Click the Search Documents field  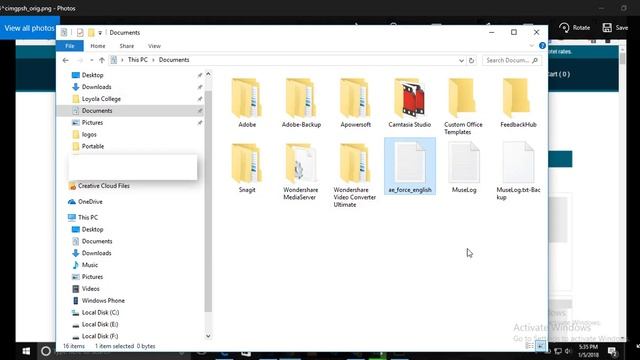(512, 60)
